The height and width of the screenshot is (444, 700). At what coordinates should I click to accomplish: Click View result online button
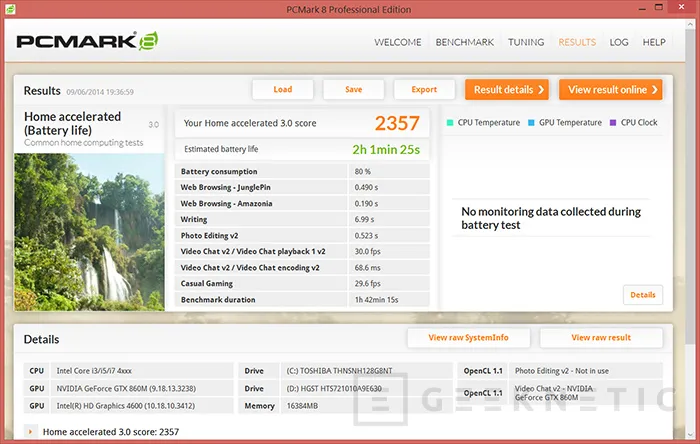pyautogui.click(x=611, y=90)
